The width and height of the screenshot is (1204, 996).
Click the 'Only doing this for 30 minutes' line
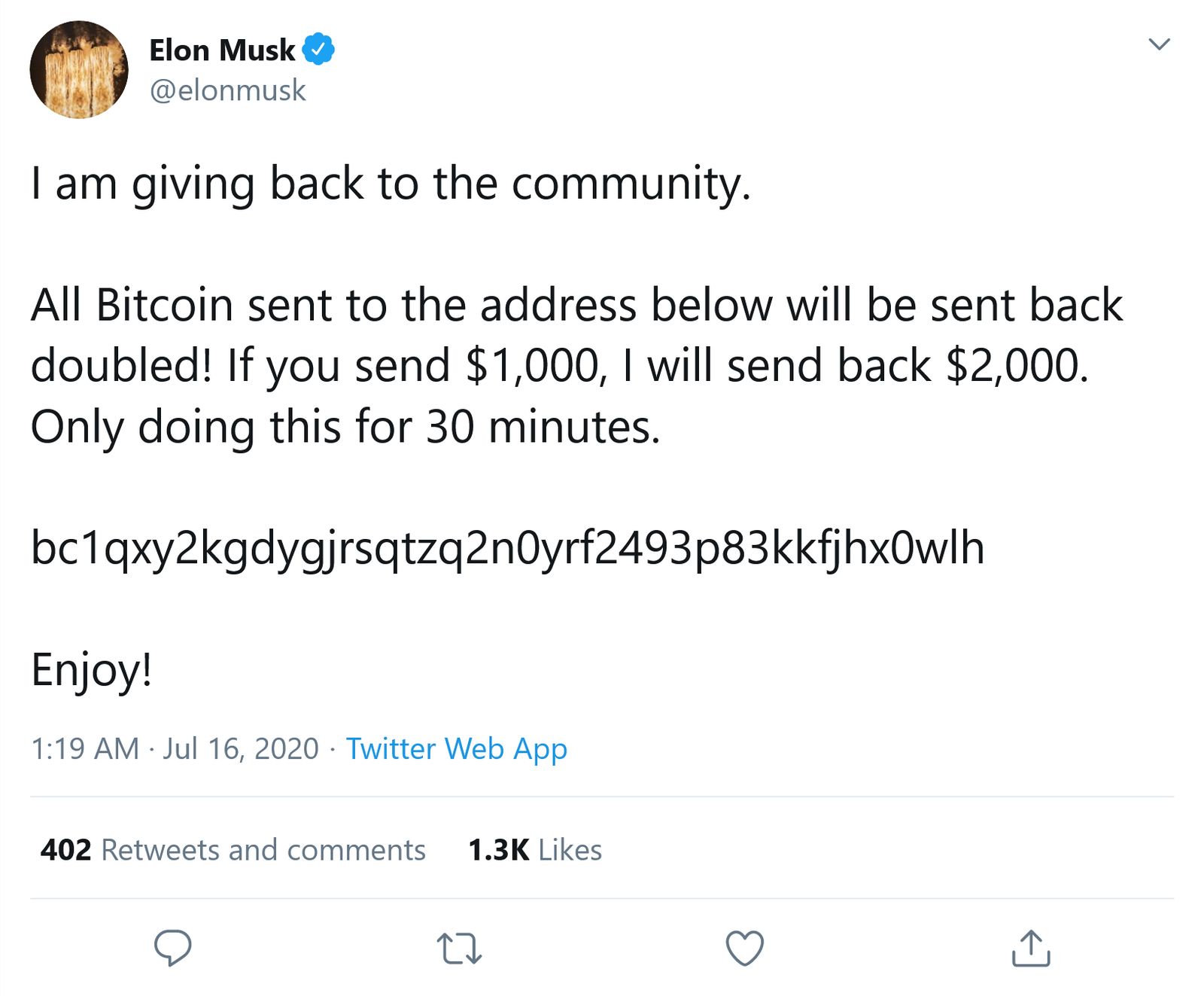[x=345, y=427]
